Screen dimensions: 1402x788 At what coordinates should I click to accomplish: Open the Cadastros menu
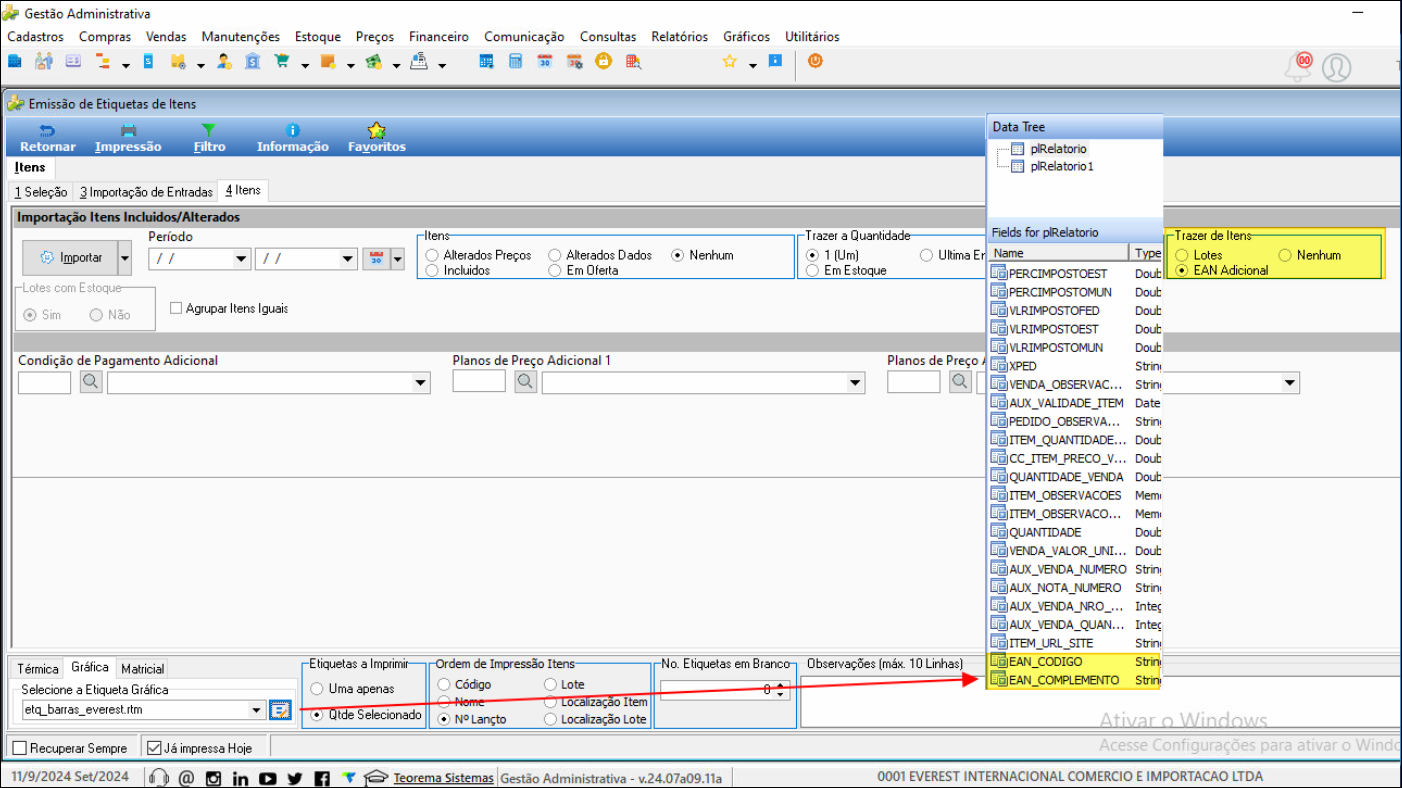(35, 36)
